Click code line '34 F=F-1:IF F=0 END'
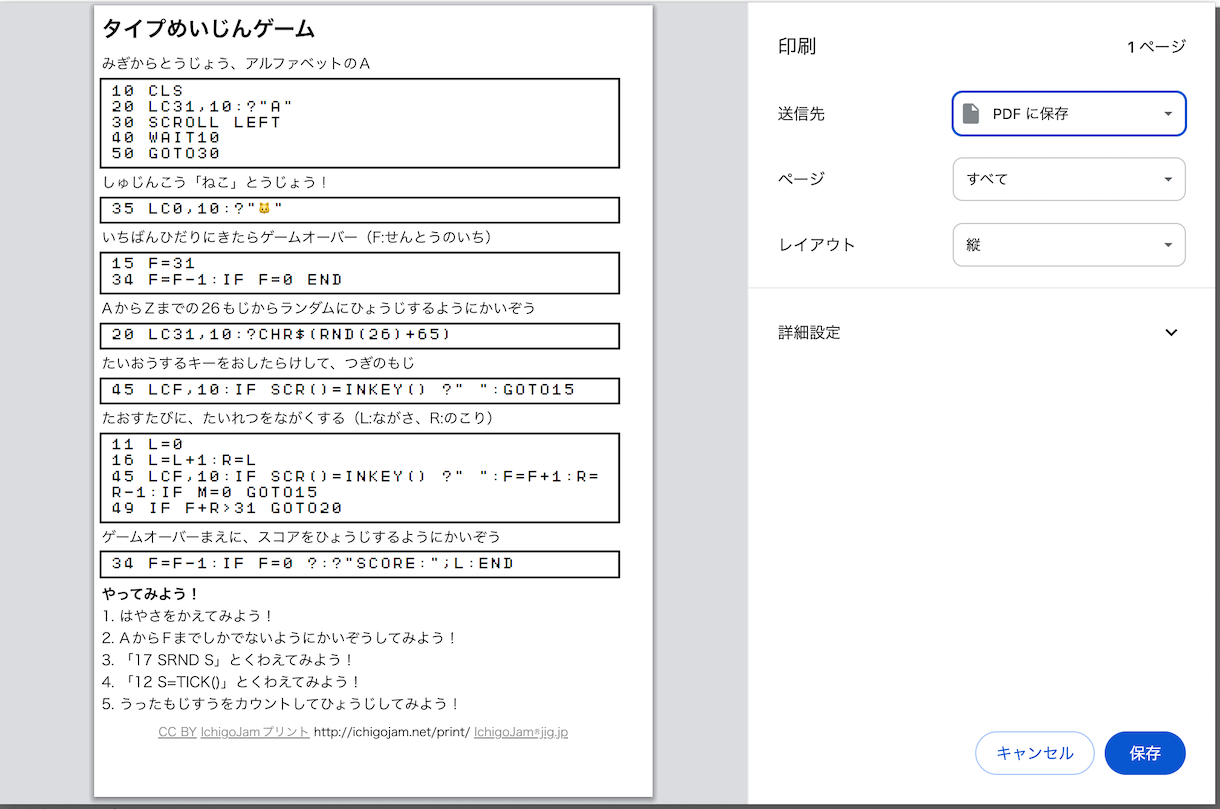Screen dimensions: 1220x809 pos(227,280)
